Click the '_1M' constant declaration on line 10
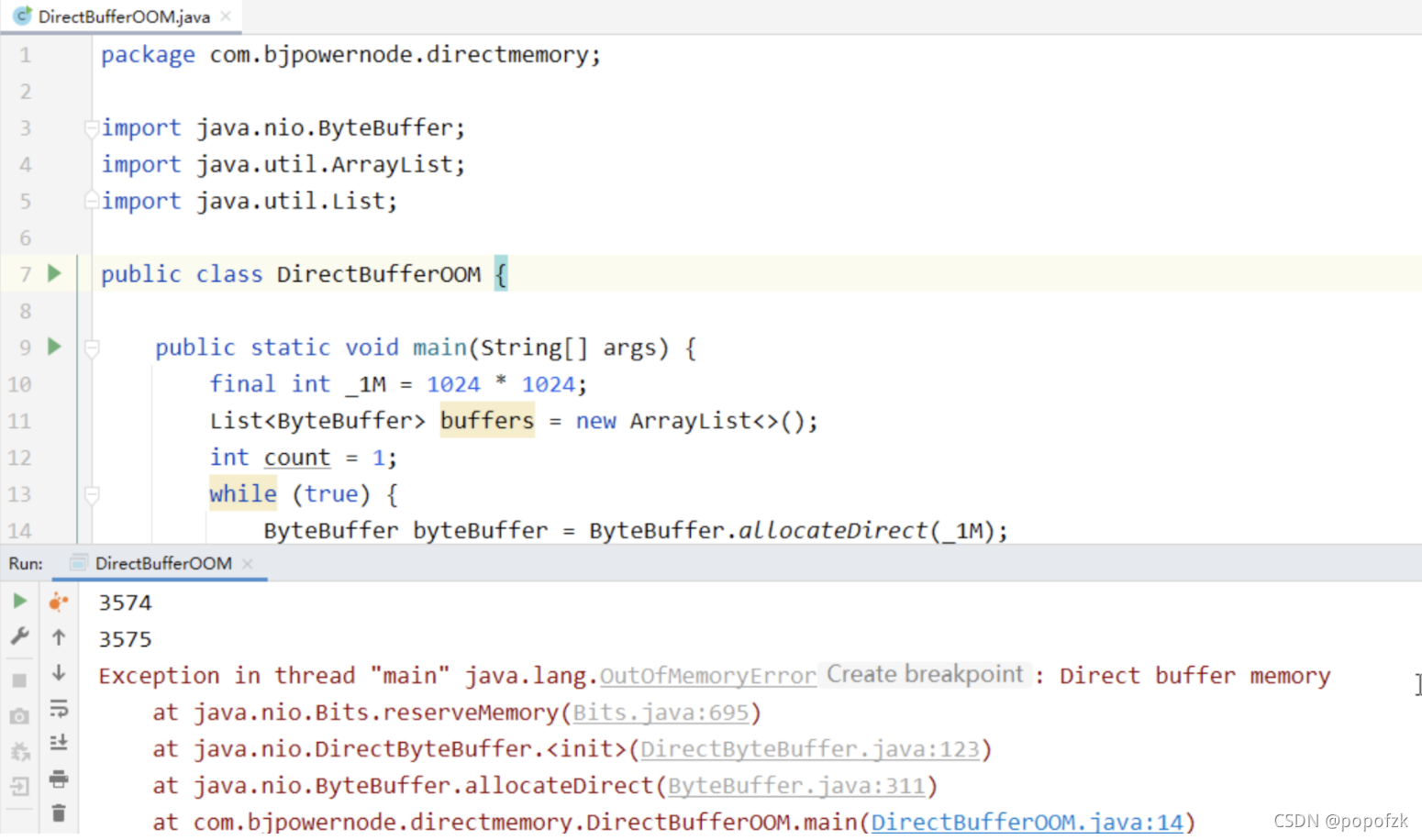This screenshot has height=840, width=1422. click(366, 385)
